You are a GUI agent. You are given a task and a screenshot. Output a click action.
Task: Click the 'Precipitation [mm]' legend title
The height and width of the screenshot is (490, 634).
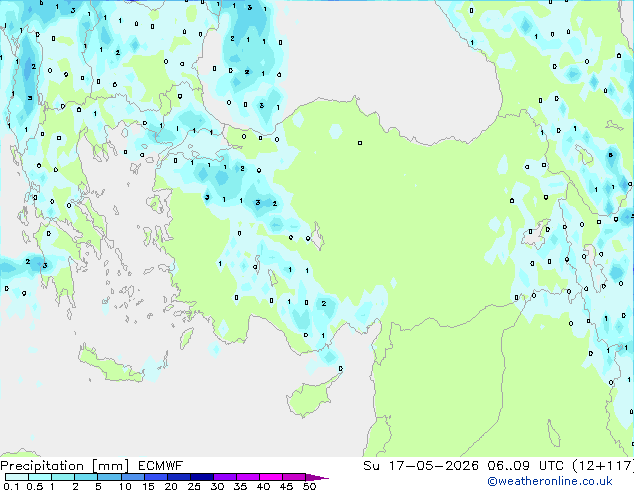tap(65, 466)
